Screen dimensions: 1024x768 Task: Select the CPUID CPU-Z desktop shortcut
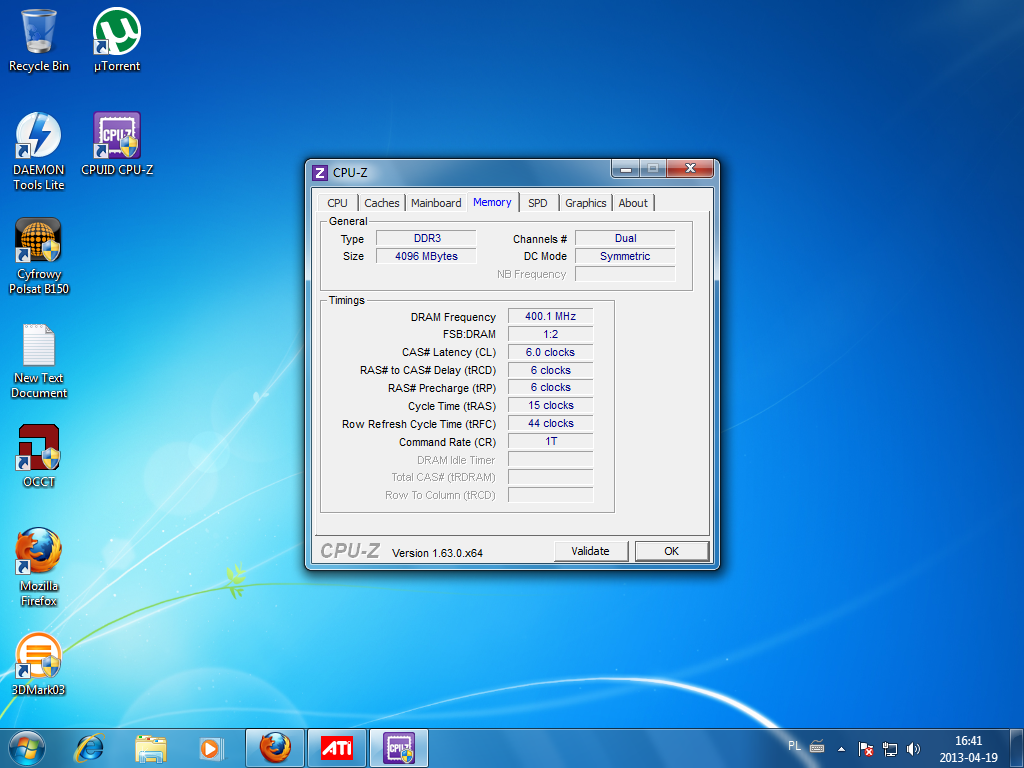117,137
